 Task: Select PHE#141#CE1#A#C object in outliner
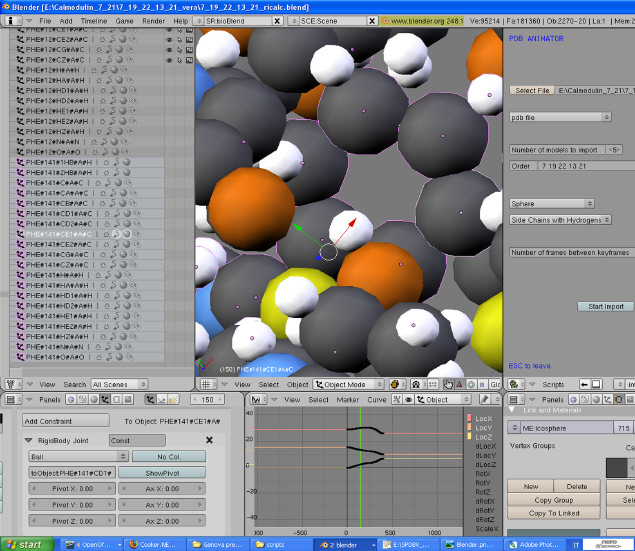(60, 234)
